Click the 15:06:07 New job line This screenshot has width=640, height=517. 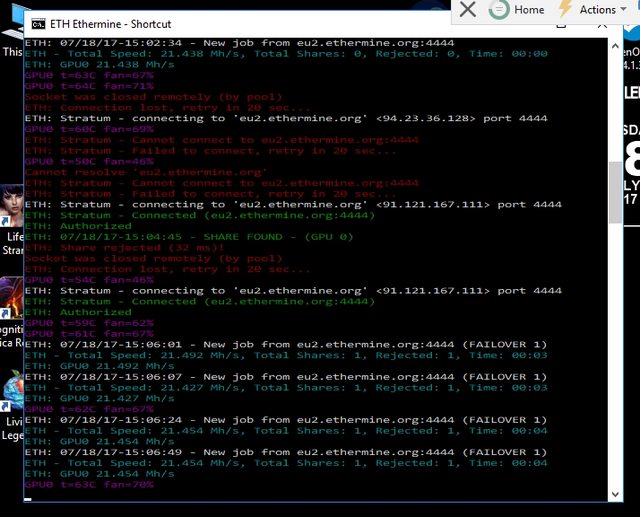point(286,377)
